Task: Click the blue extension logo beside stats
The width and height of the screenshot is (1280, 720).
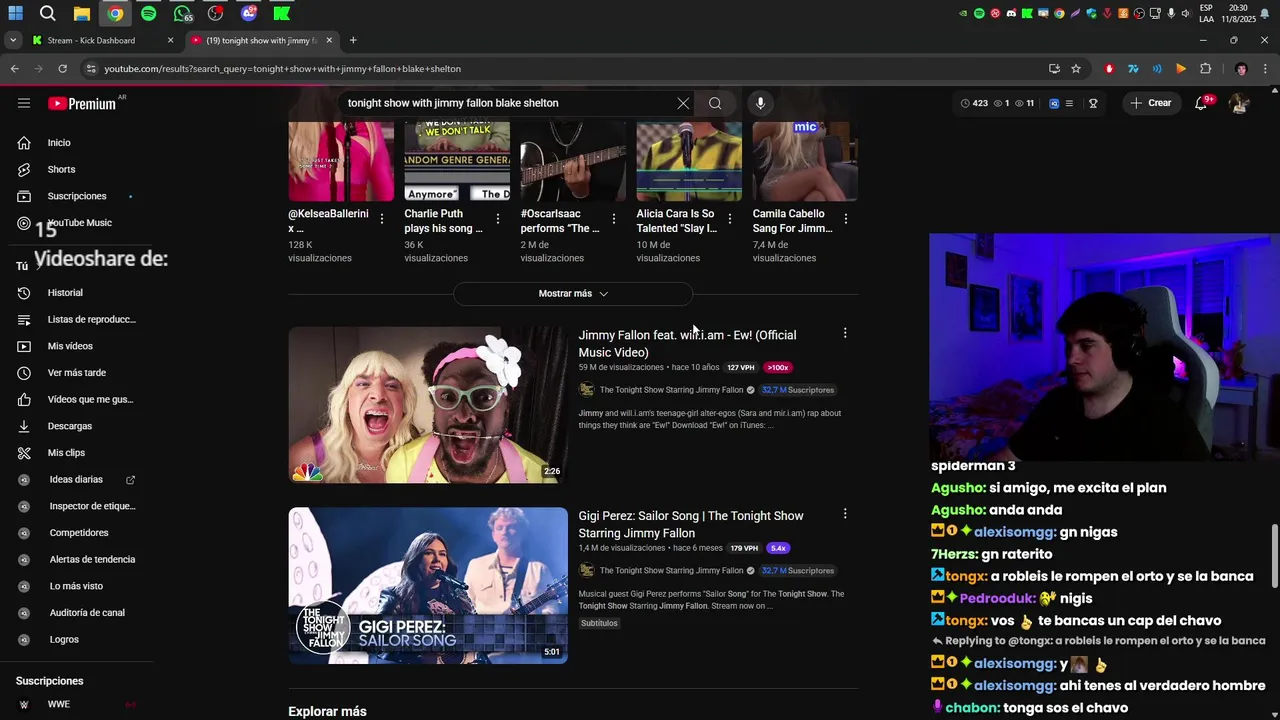Action: click(x=1054, y=103)
